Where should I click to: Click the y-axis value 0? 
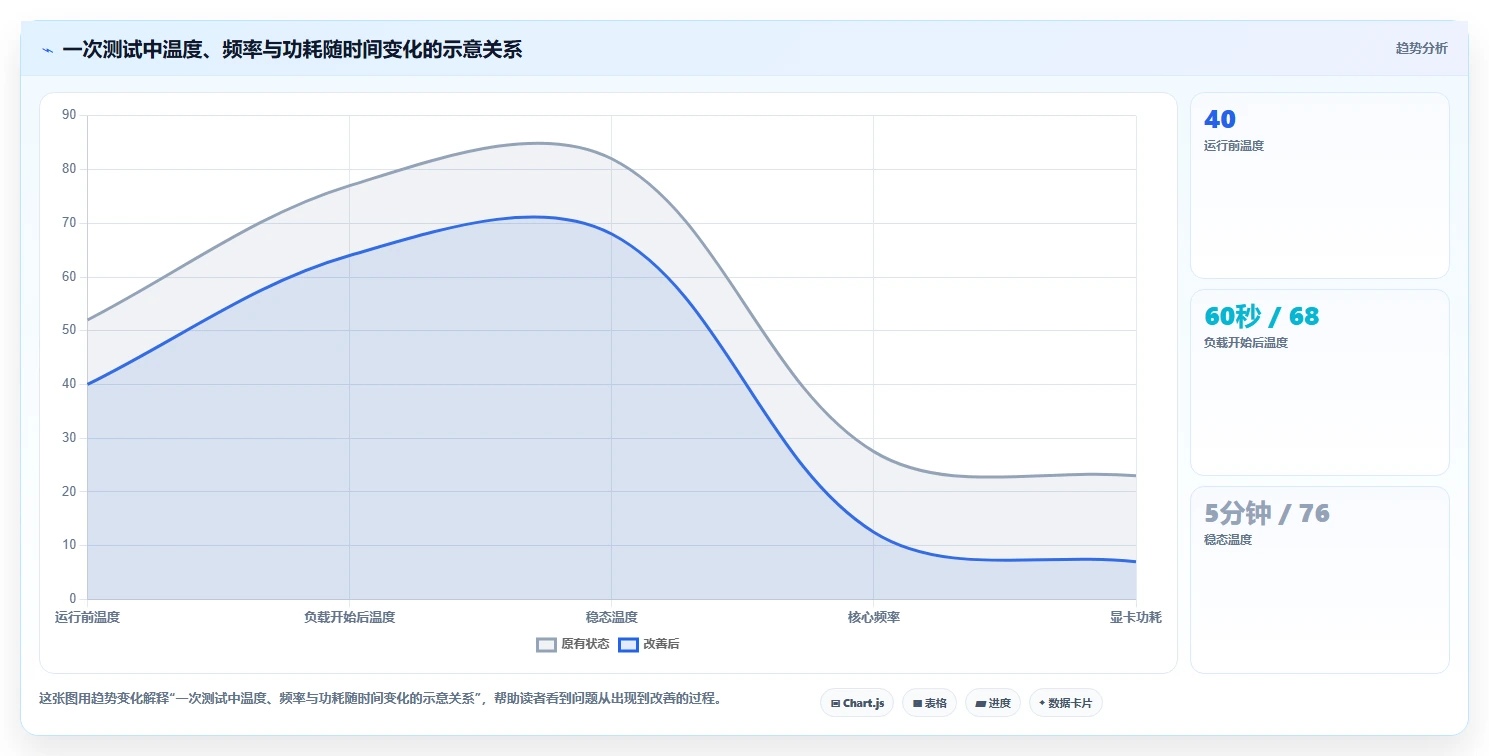pos(73,599)
